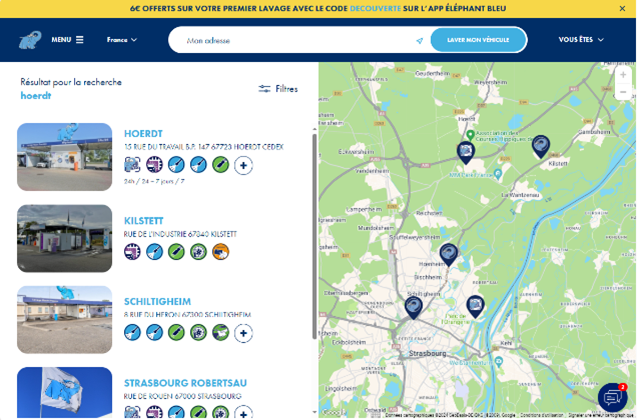
Task: Click the Kehl label on the map
Action: 506,343
